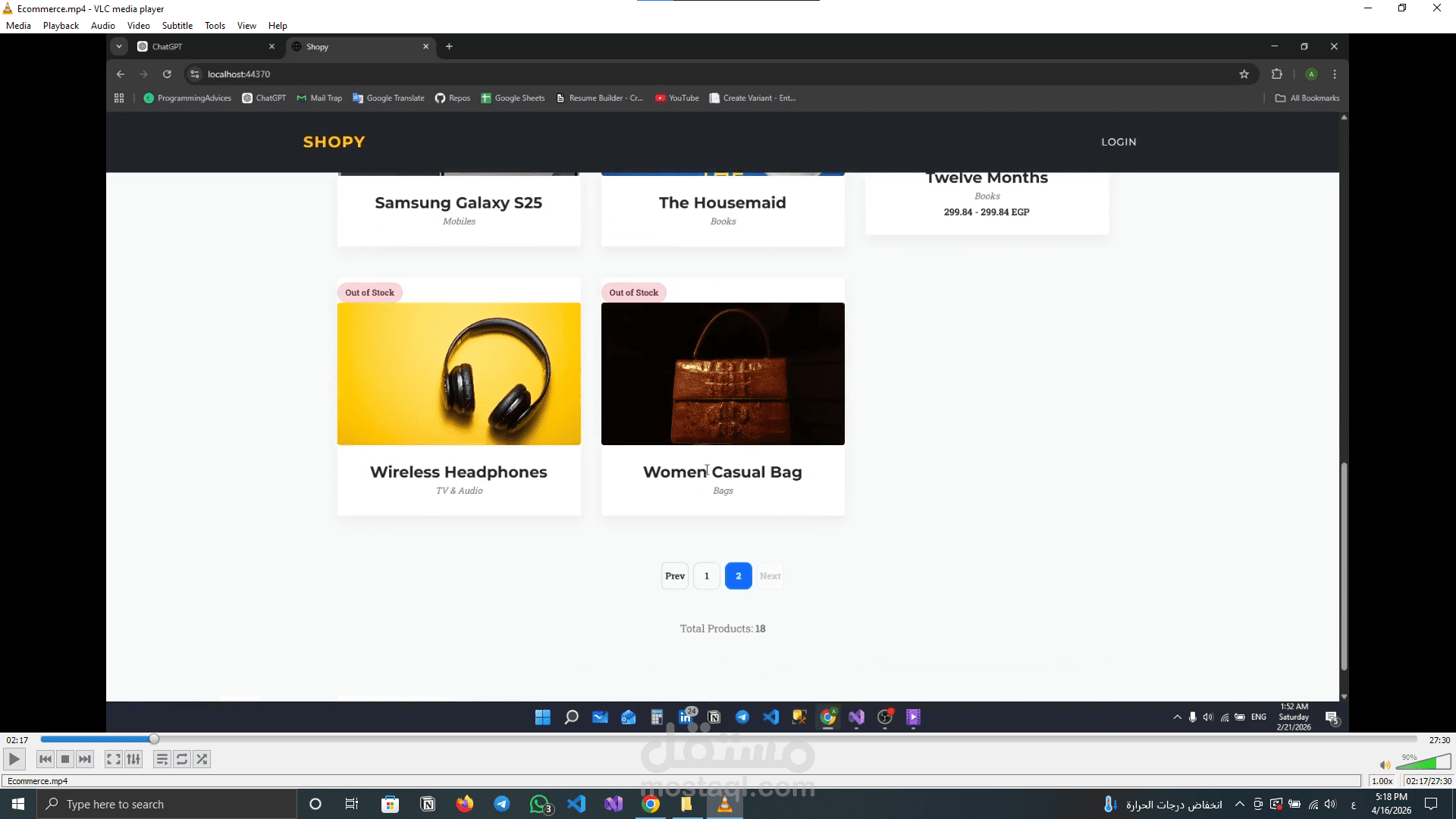Image resolution: width=1456 pixels, height=819 pixels.
Task: Toggle fullscreen video mode
Action: (113, 759)
